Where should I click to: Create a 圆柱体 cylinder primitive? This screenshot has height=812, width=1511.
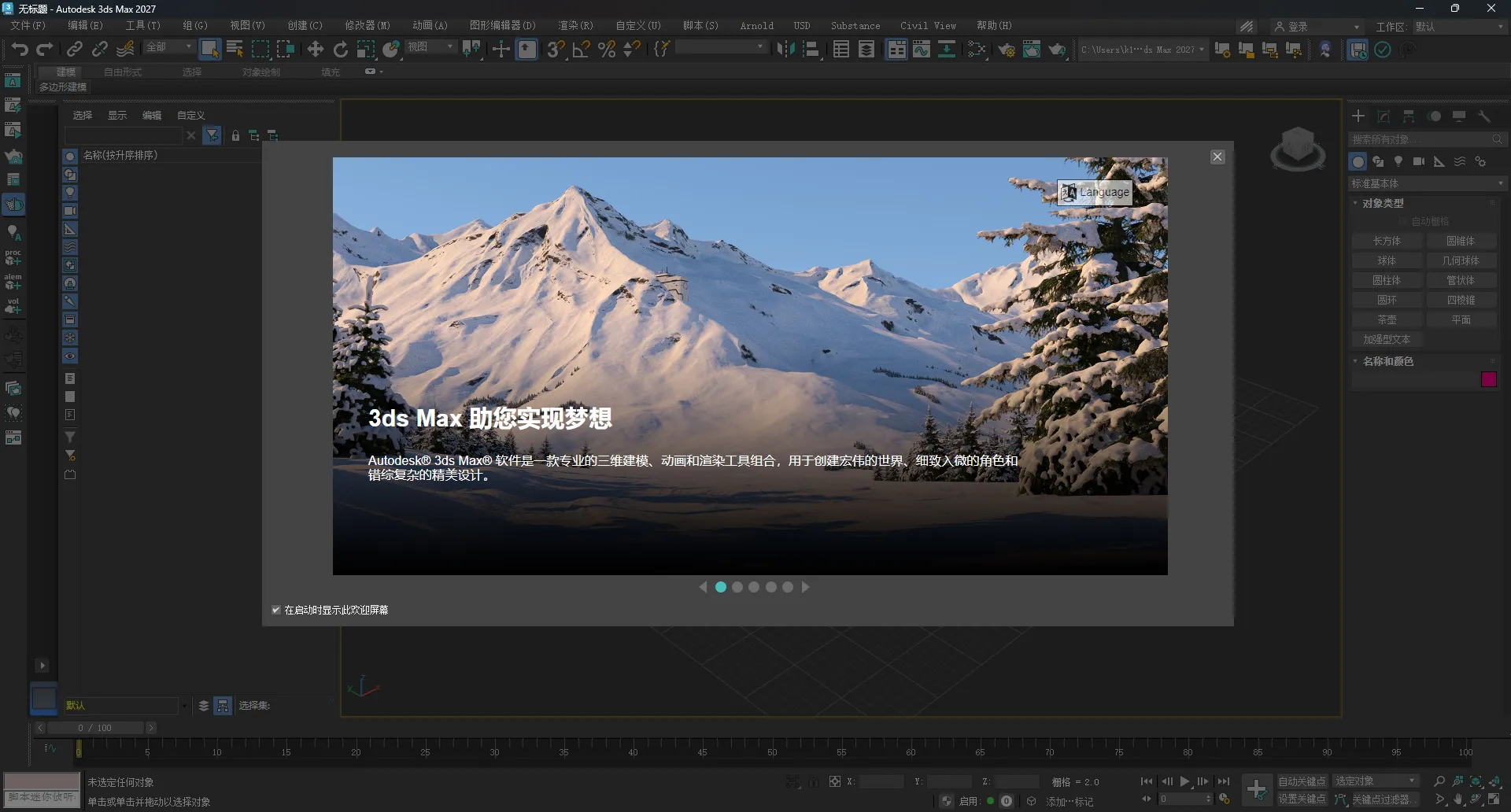(1387, 280)
